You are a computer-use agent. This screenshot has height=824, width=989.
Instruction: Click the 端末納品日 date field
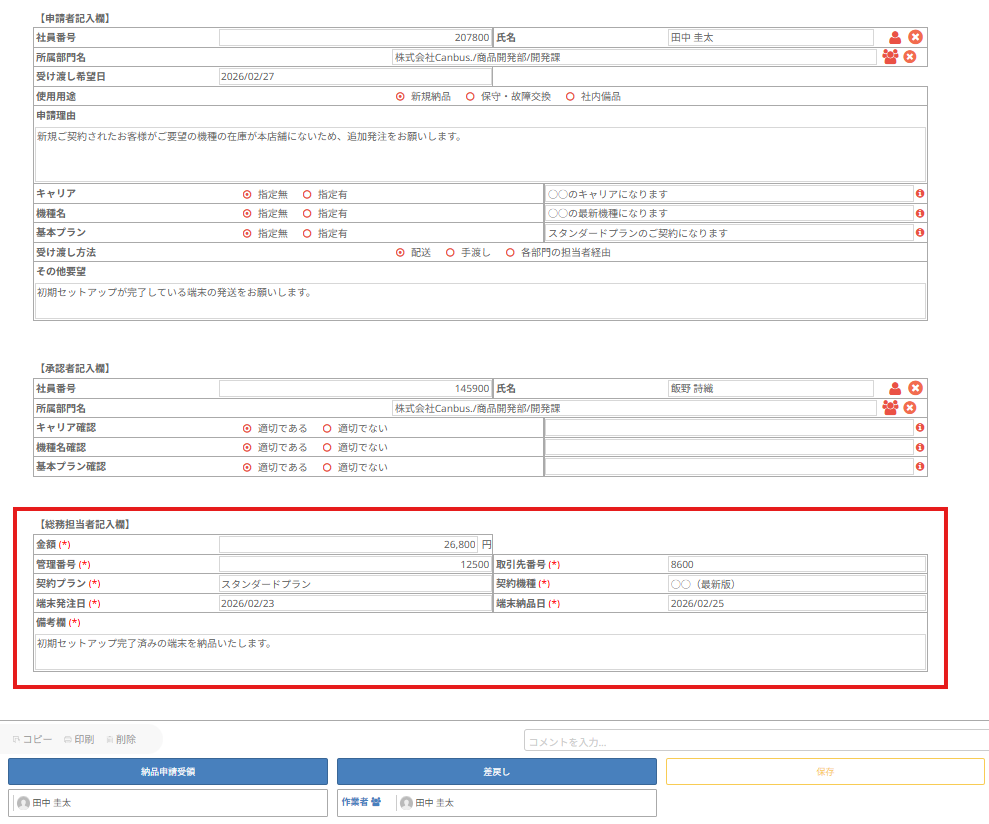tap(796, 604)
